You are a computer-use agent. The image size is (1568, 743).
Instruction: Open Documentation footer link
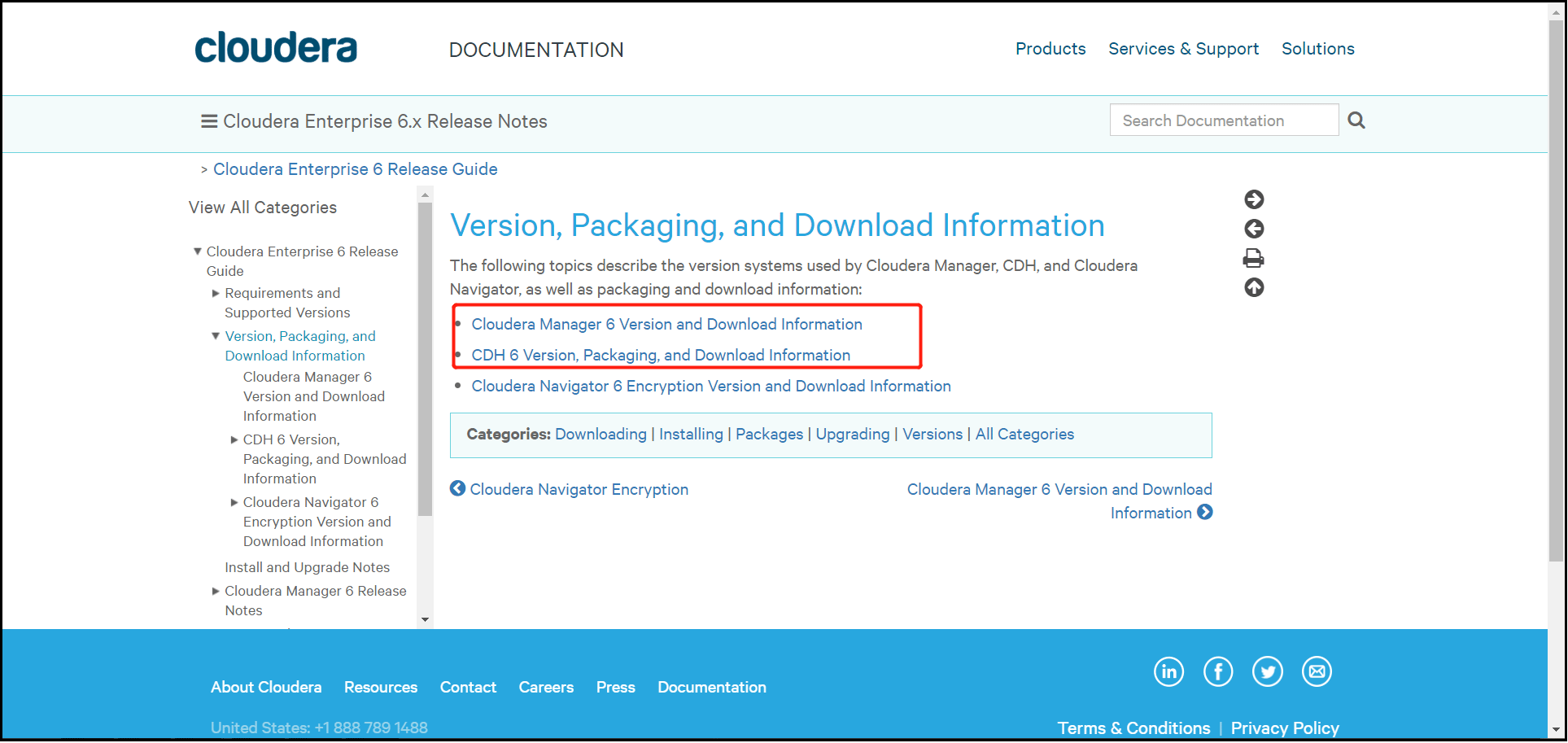pos(712,687)
